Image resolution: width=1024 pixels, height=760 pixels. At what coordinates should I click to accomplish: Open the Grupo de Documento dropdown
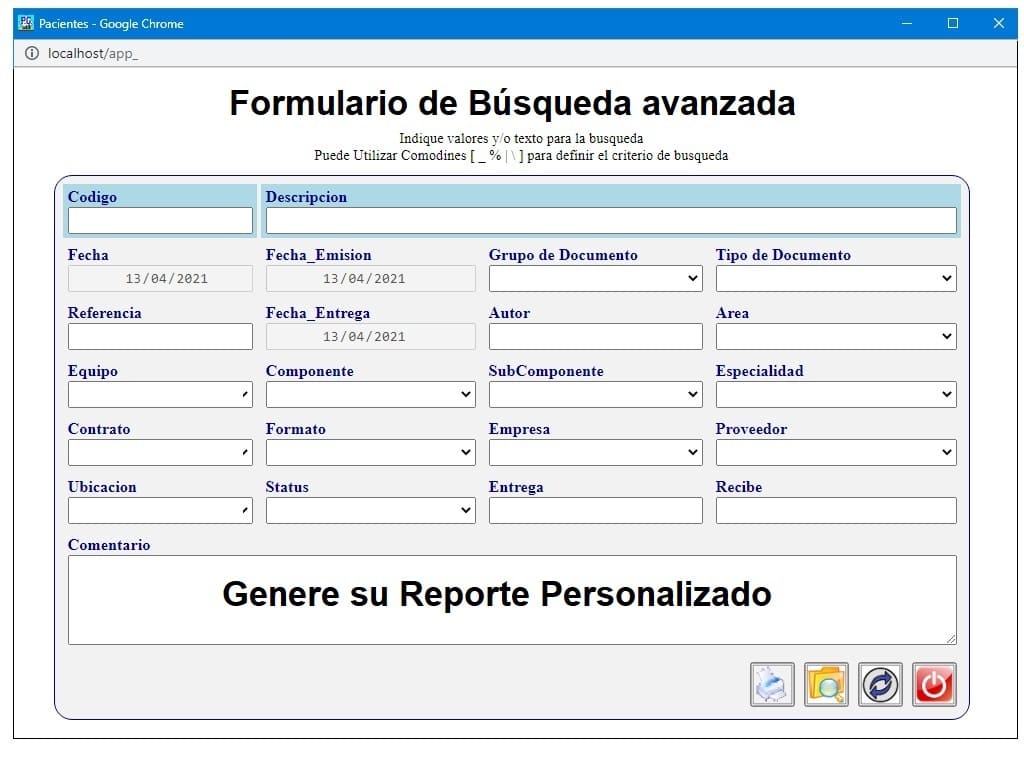[x=596, y=279]
